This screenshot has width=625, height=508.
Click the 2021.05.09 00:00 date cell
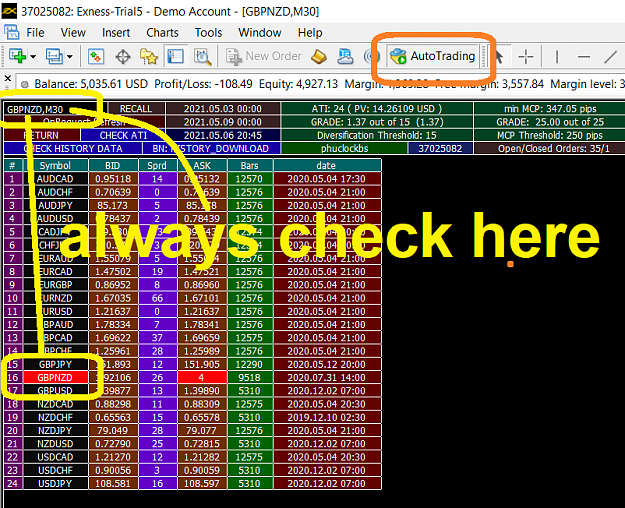point(223,122)
